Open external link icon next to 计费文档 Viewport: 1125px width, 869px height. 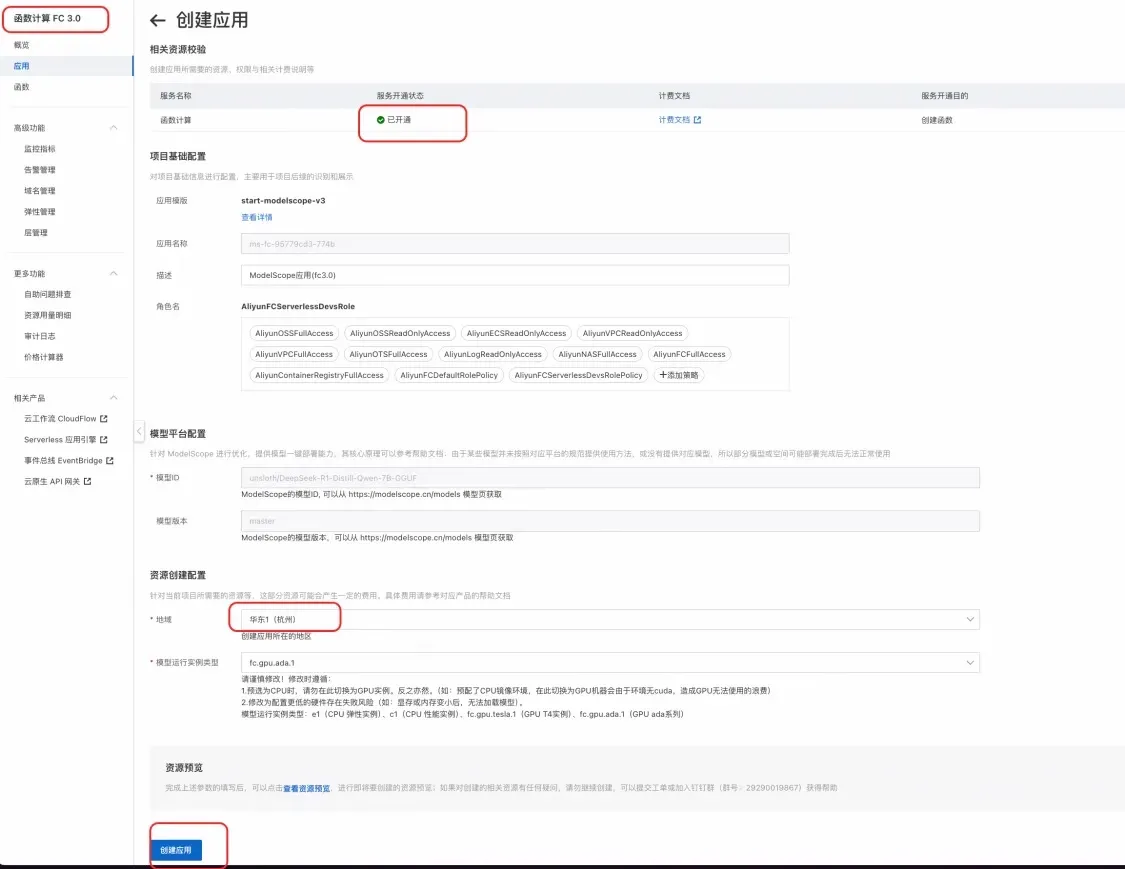click(697, 120)
